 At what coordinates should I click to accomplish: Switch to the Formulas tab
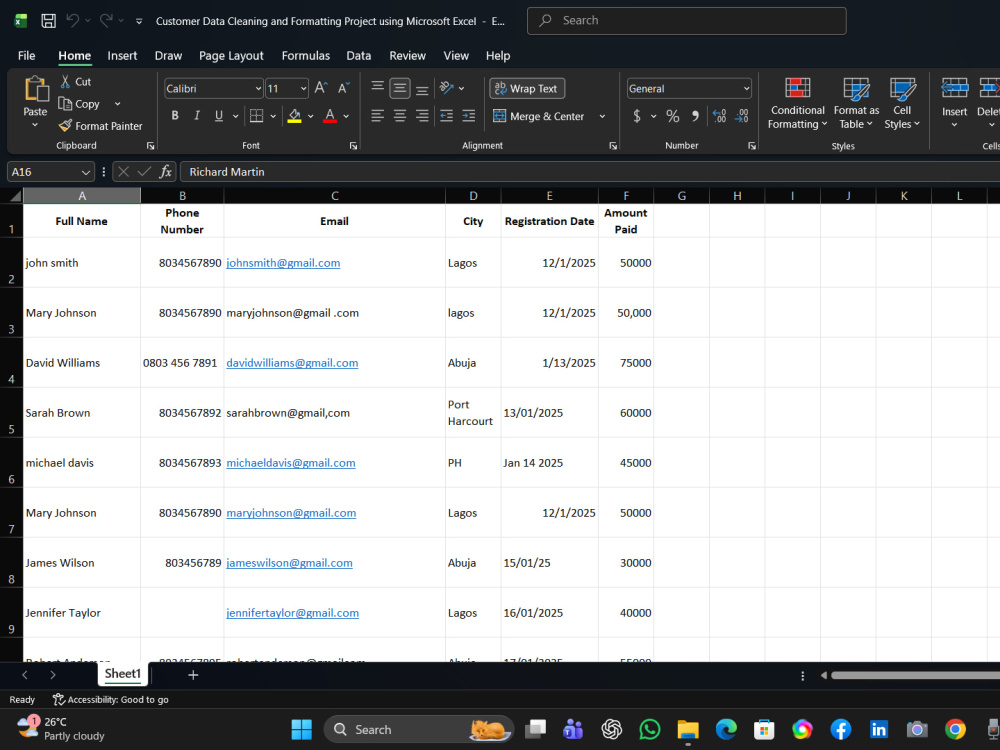[x=305, y=55]
